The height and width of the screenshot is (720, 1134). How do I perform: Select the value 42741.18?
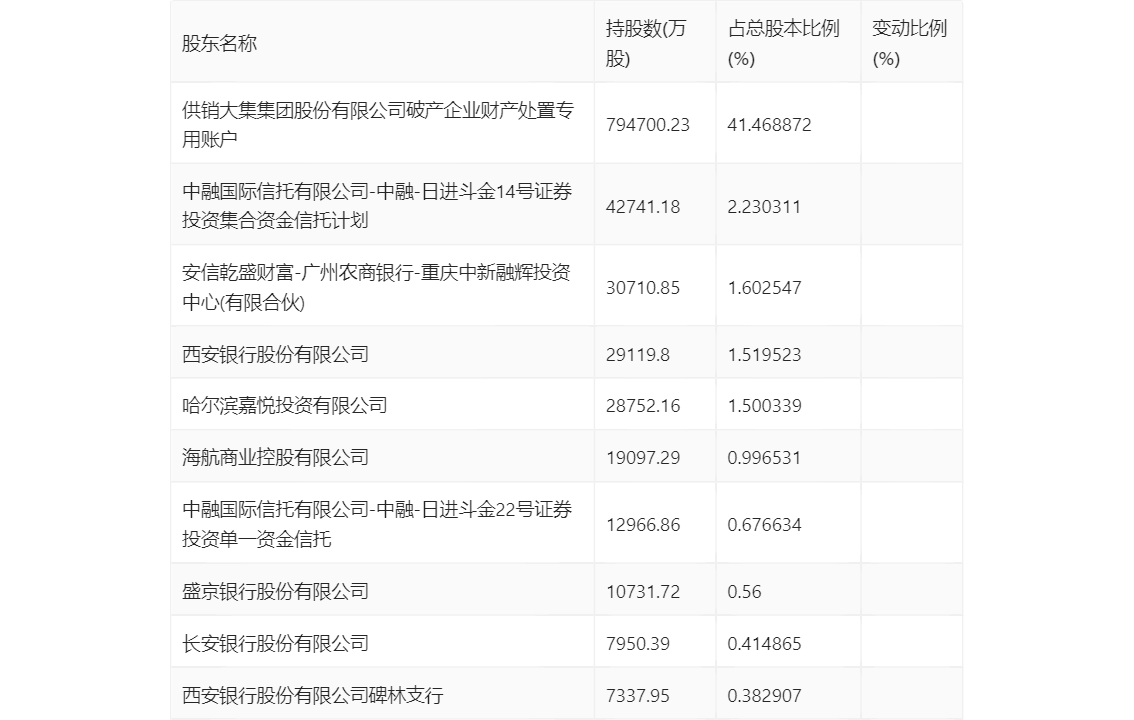pyautogui.click(x=643, y=207)
